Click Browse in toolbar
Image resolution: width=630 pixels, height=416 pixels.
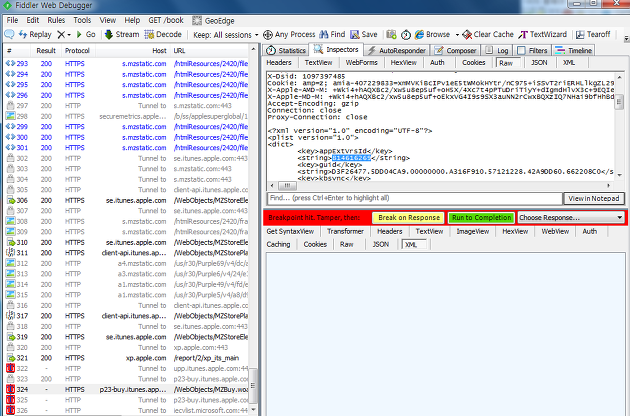pyautogui.click(x=432, y=35)
